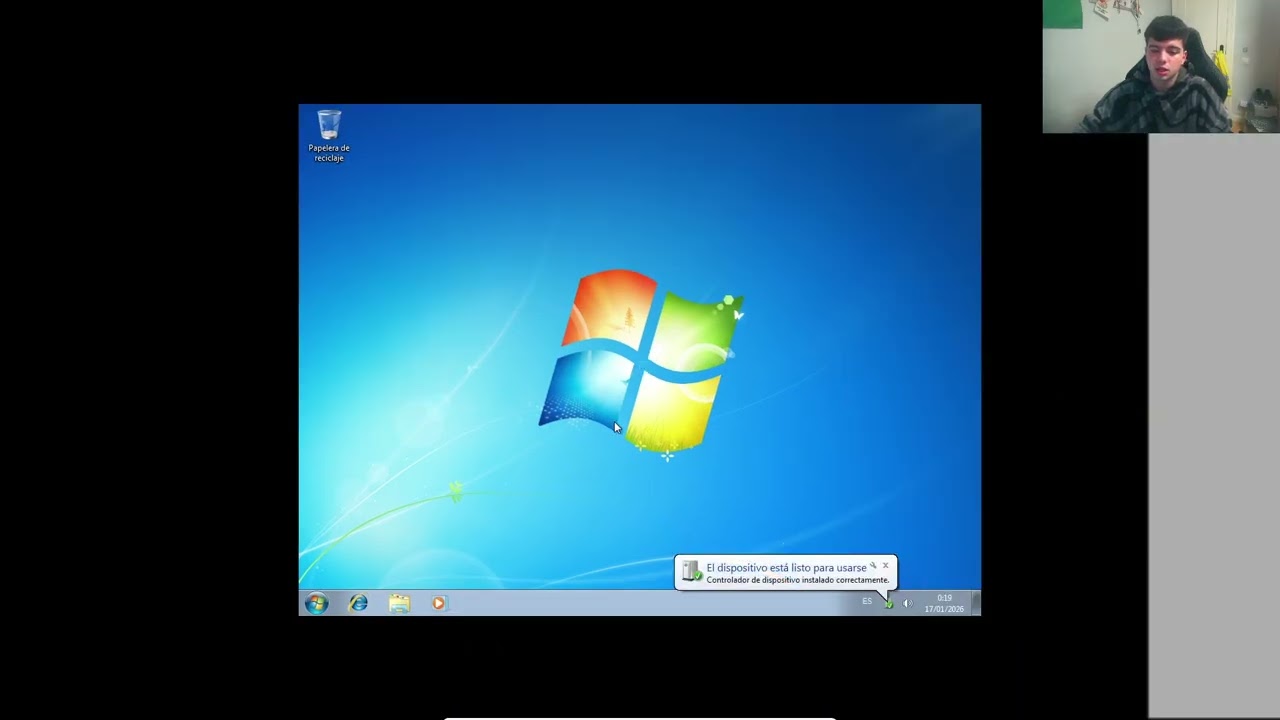This screenshot has height=720, width=1280.
Task: Click the device icon inside notification balloon
Action: point(691,571)
